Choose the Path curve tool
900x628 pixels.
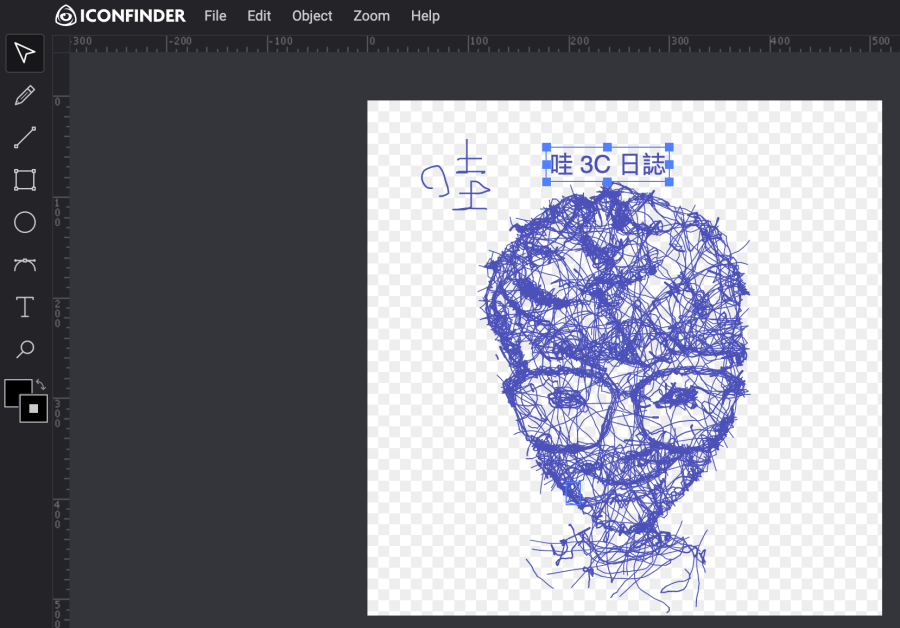coord(25,265)
